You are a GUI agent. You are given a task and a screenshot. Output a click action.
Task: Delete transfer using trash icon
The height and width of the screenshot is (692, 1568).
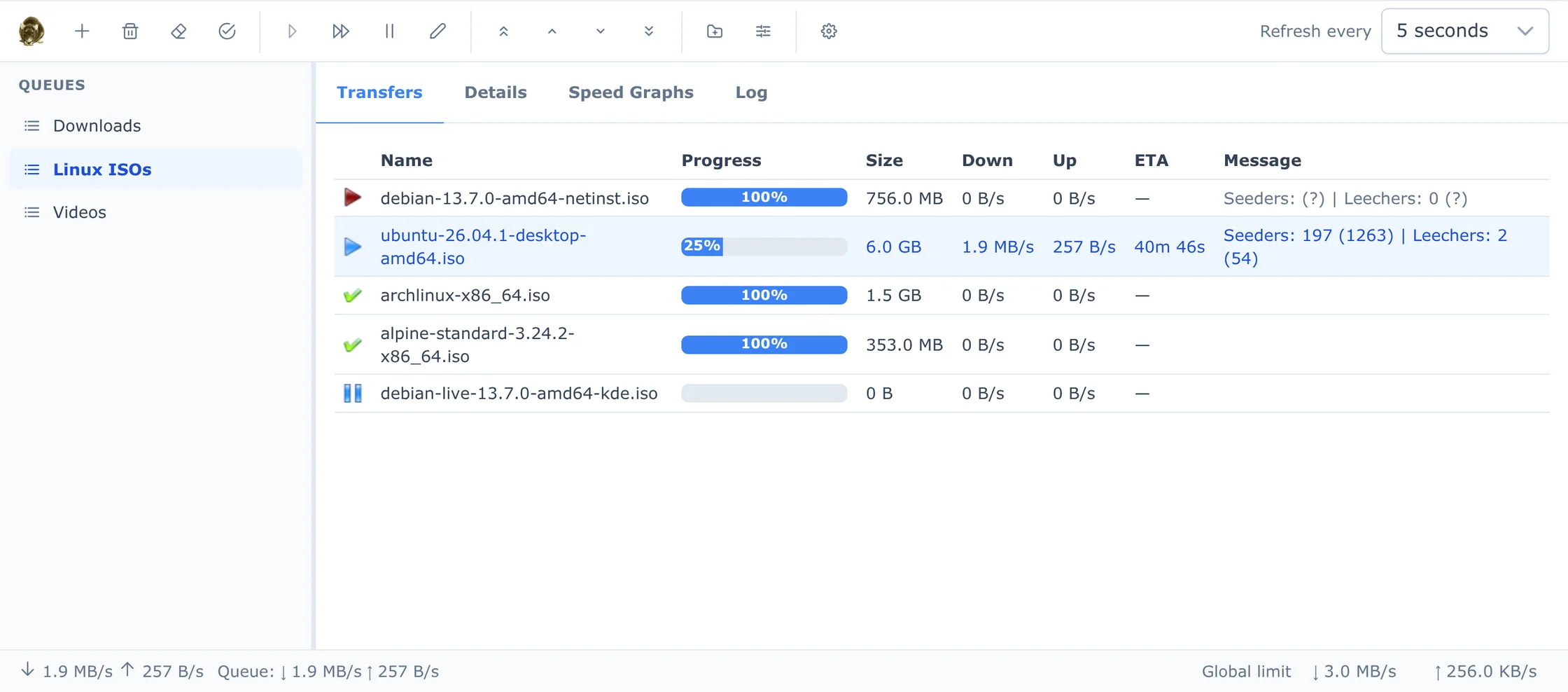coord(130,31)
